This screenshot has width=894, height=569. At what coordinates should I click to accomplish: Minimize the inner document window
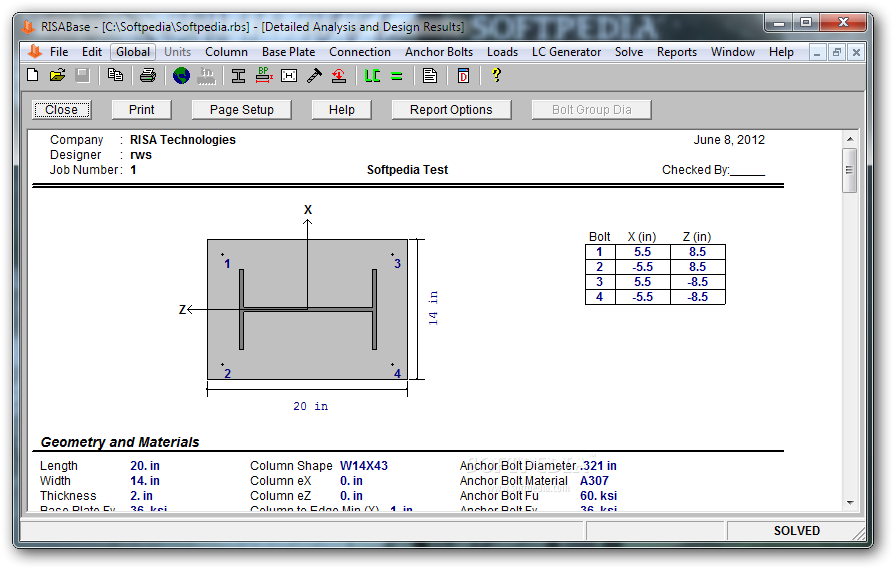click(817, 52)
